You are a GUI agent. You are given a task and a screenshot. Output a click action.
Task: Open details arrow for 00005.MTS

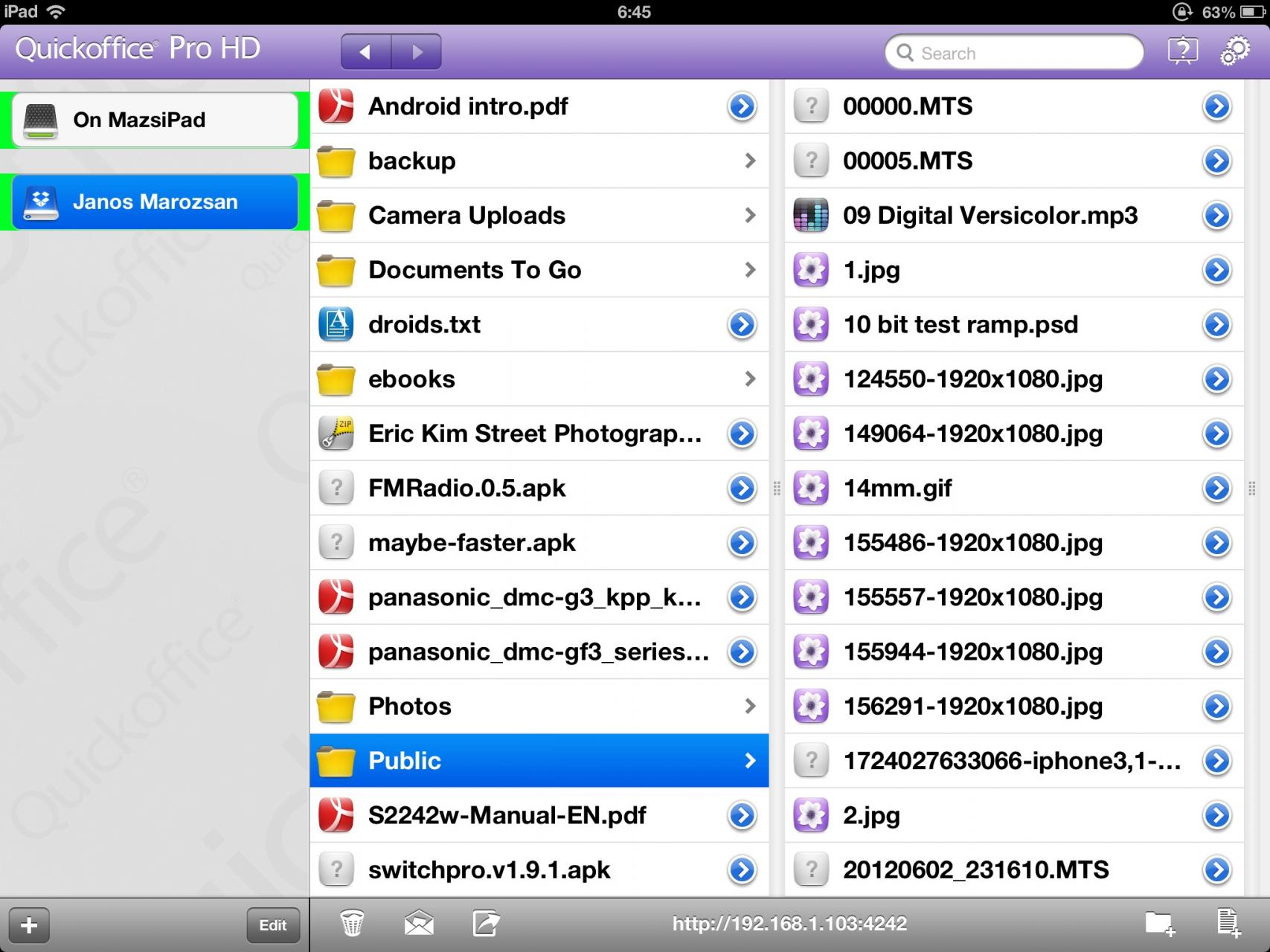(1217, 161)
